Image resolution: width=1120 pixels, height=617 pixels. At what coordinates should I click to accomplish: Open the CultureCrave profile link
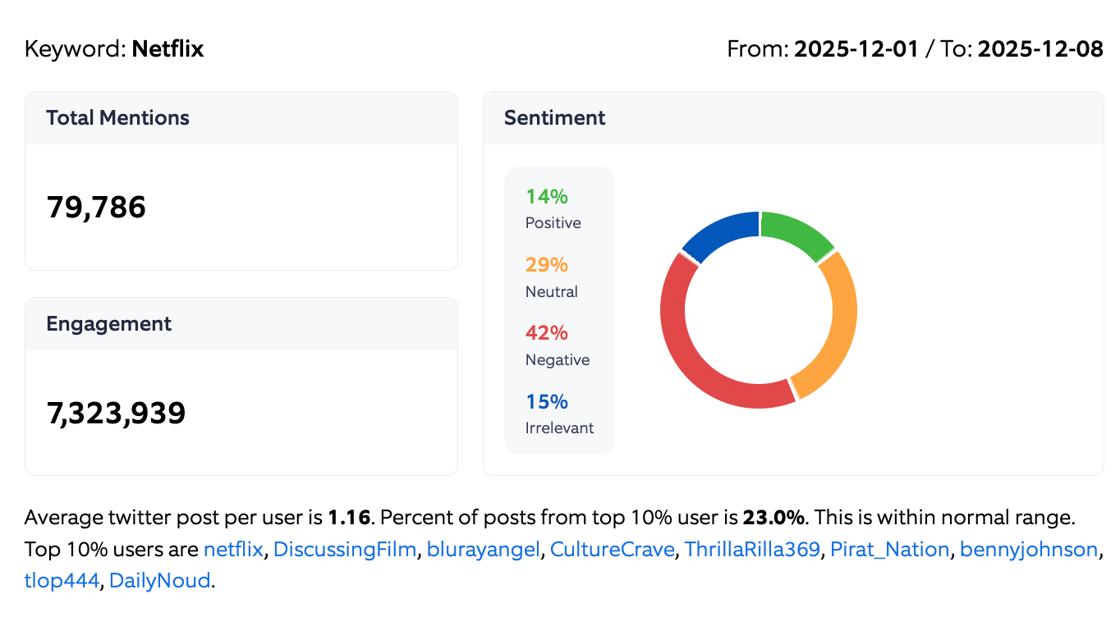pos(613,549)
